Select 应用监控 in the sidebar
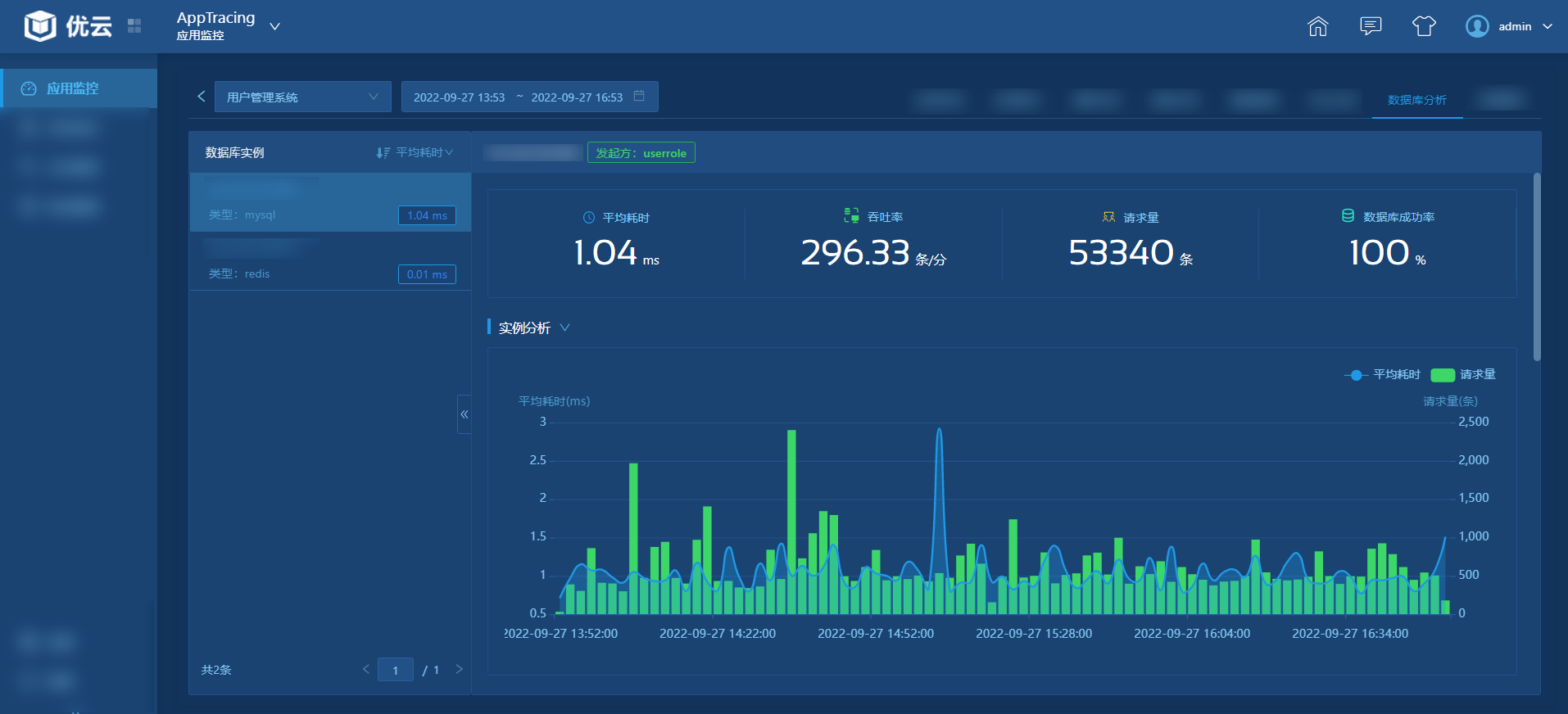The height and width of the screenshot is (714, 1568). point(79,88)
